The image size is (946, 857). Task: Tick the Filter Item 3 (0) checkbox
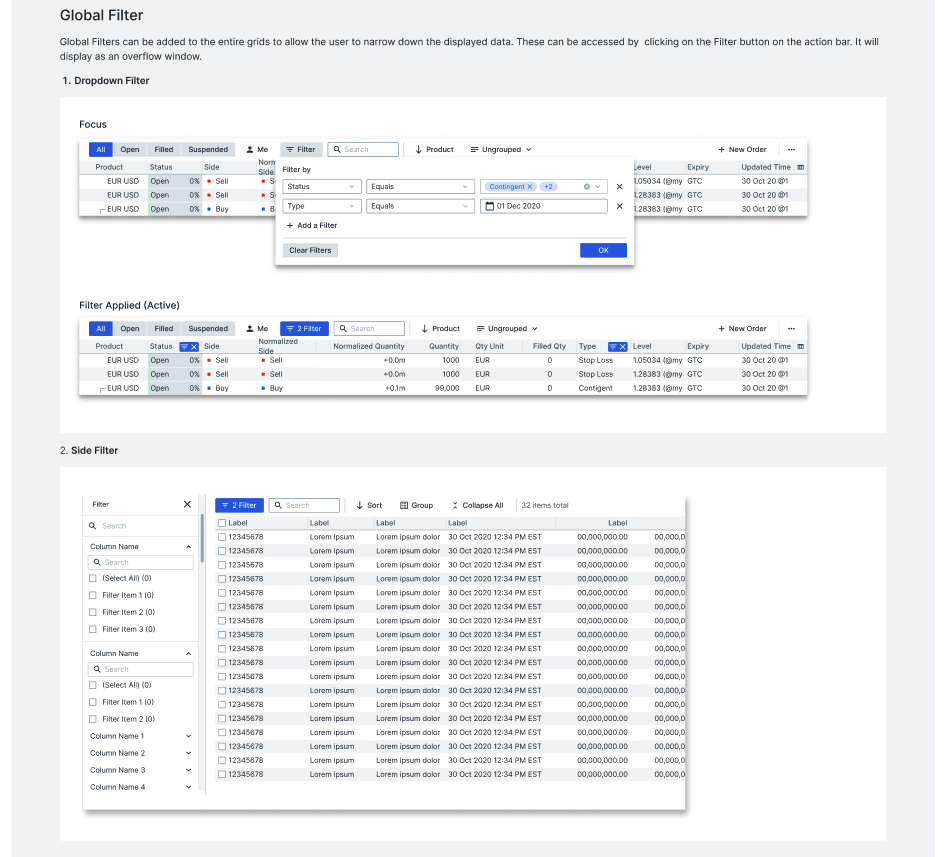click(x=93, y=629)
